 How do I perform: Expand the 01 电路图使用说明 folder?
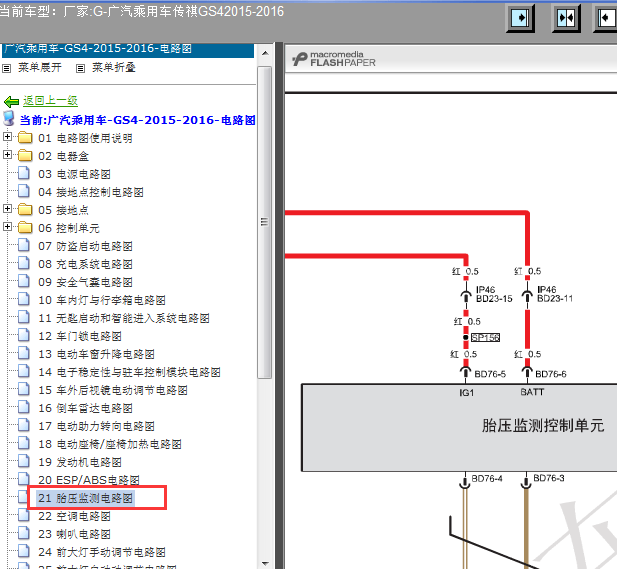(7, 137)
